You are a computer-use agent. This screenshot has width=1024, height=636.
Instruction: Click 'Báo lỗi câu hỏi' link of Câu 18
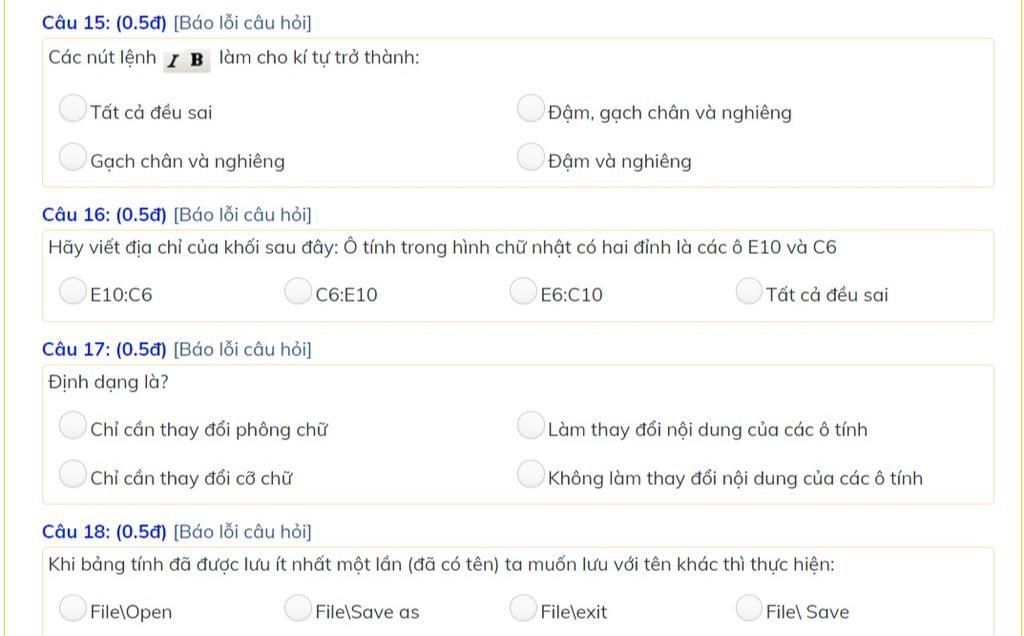point(242,532)
